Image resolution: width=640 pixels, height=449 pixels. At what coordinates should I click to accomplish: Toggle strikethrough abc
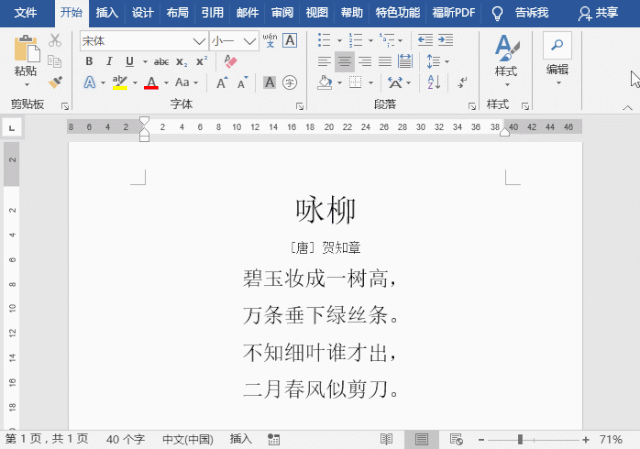click(161, 62)
